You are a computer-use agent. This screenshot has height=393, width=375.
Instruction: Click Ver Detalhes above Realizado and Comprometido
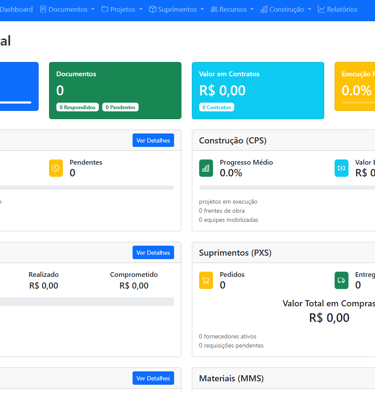point(153,253)
